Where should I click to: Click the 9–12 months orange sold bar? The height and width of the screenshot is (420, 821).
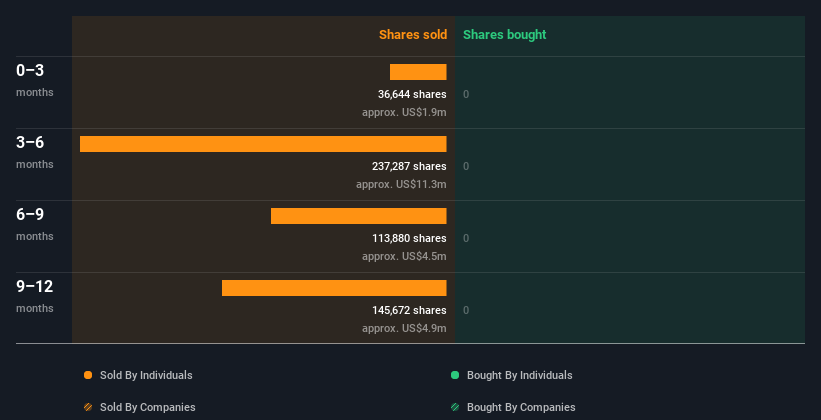pos(334,288)
